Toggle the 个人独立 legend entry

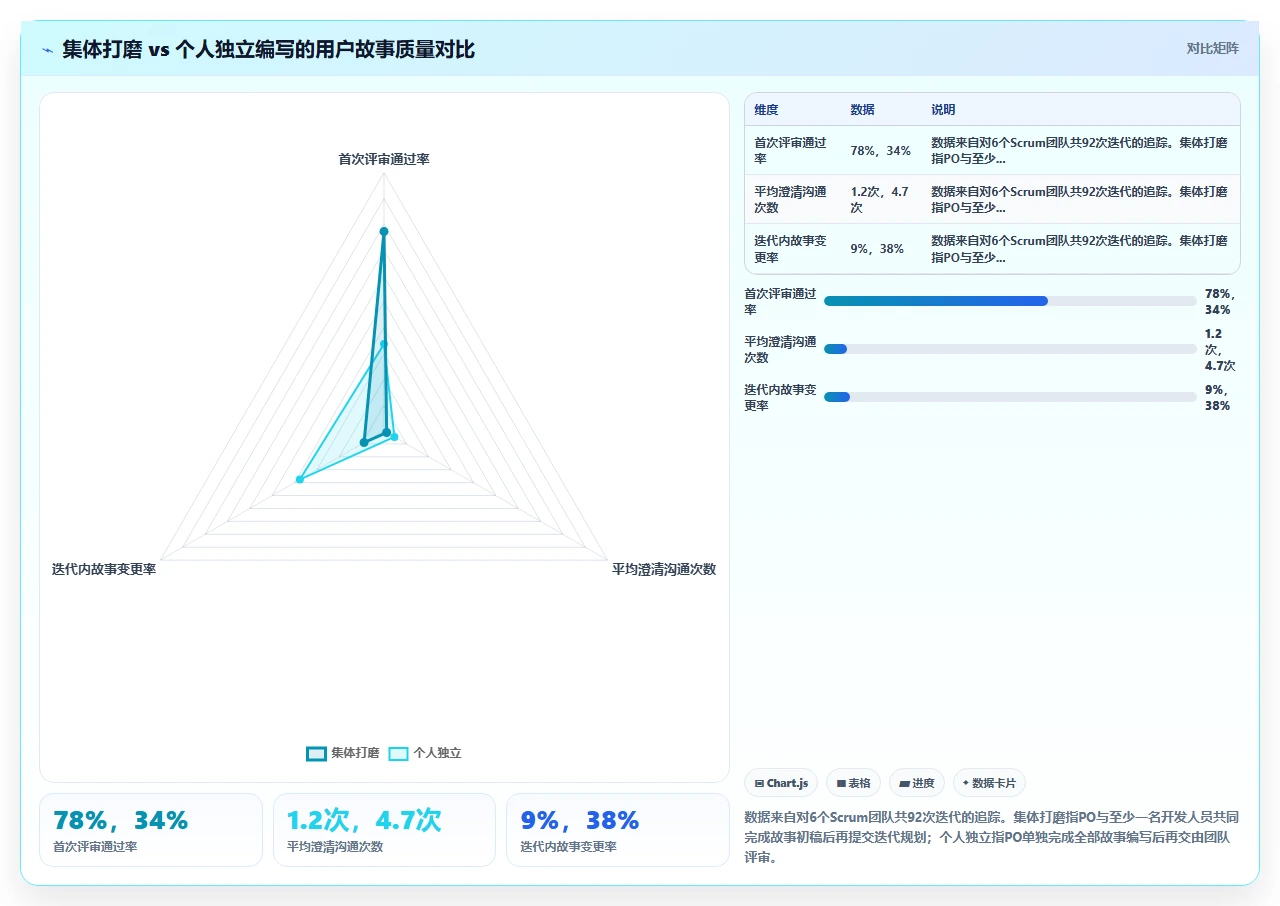(425, 753)
